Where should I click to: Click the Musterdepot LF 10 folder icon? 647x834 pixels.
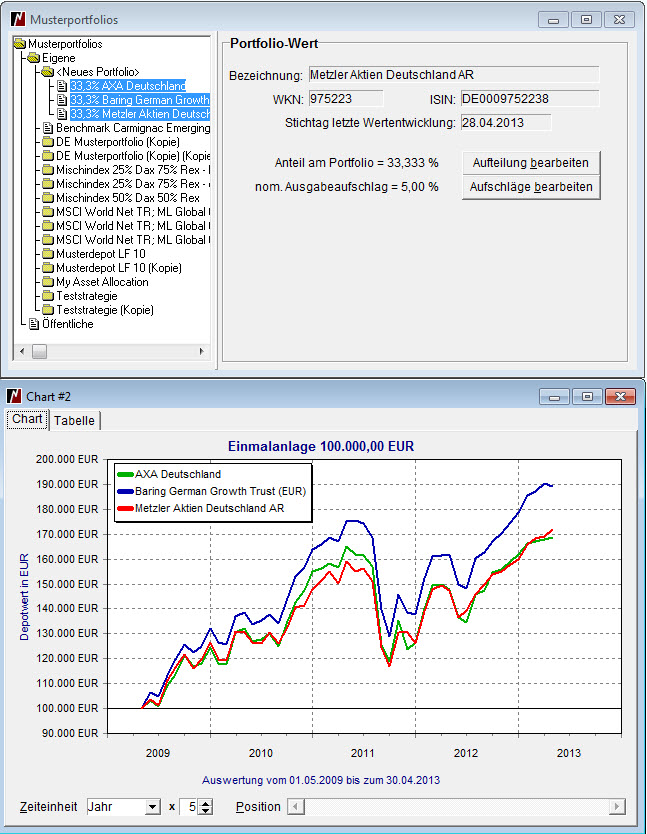click(48, 254)
